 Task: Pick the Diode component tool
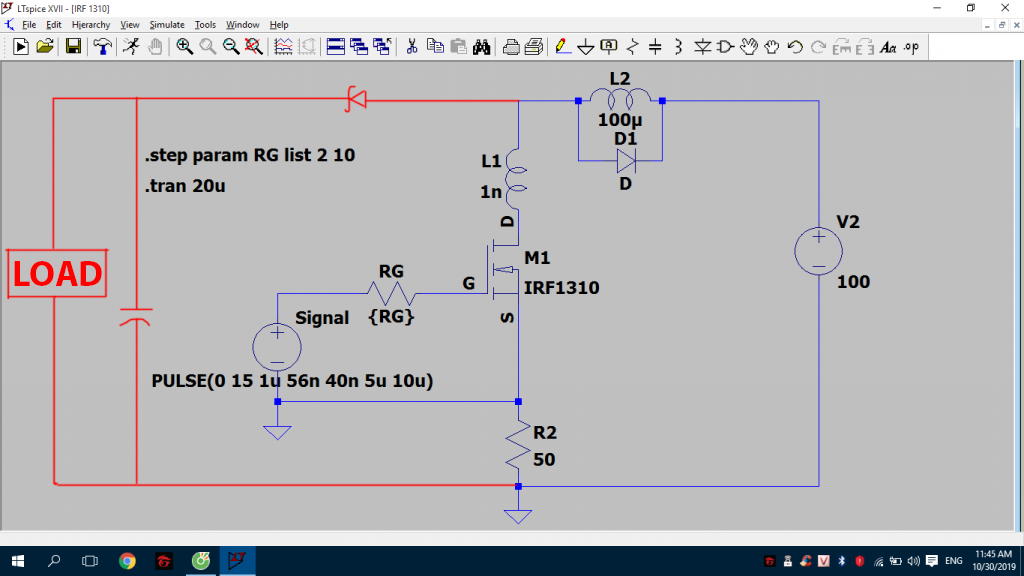pyautogui.click(x=702, y=46)
